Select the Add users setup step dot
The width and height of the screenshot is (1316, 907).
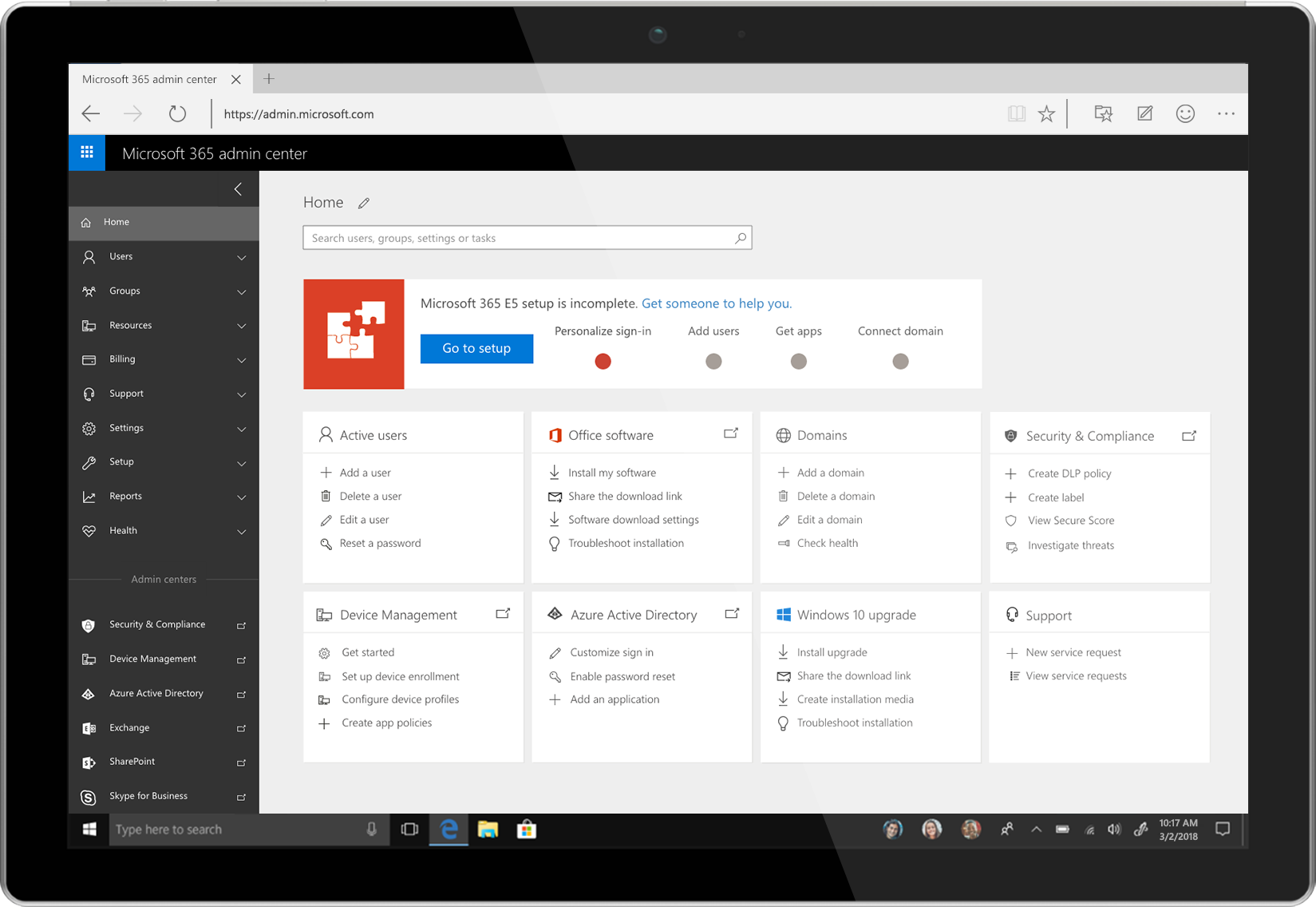pos(713,361)
